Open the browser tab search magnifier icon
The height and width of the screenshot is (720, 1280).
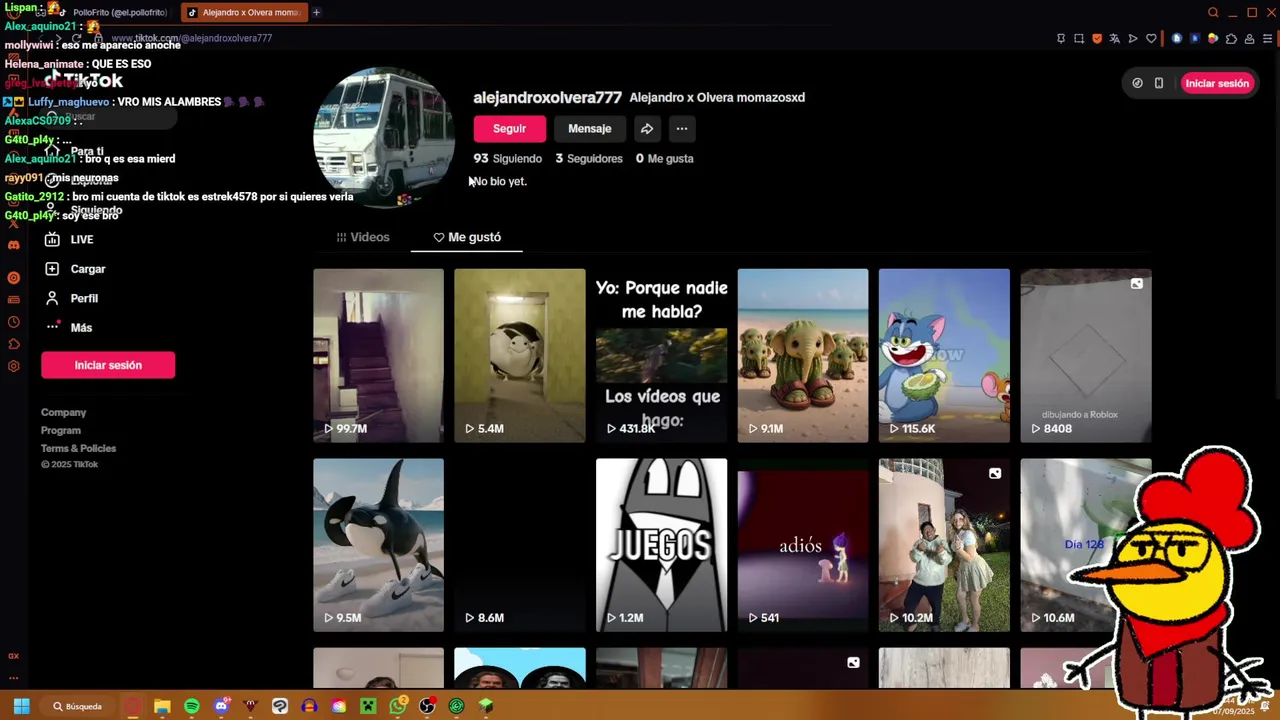click(1213, 13)
